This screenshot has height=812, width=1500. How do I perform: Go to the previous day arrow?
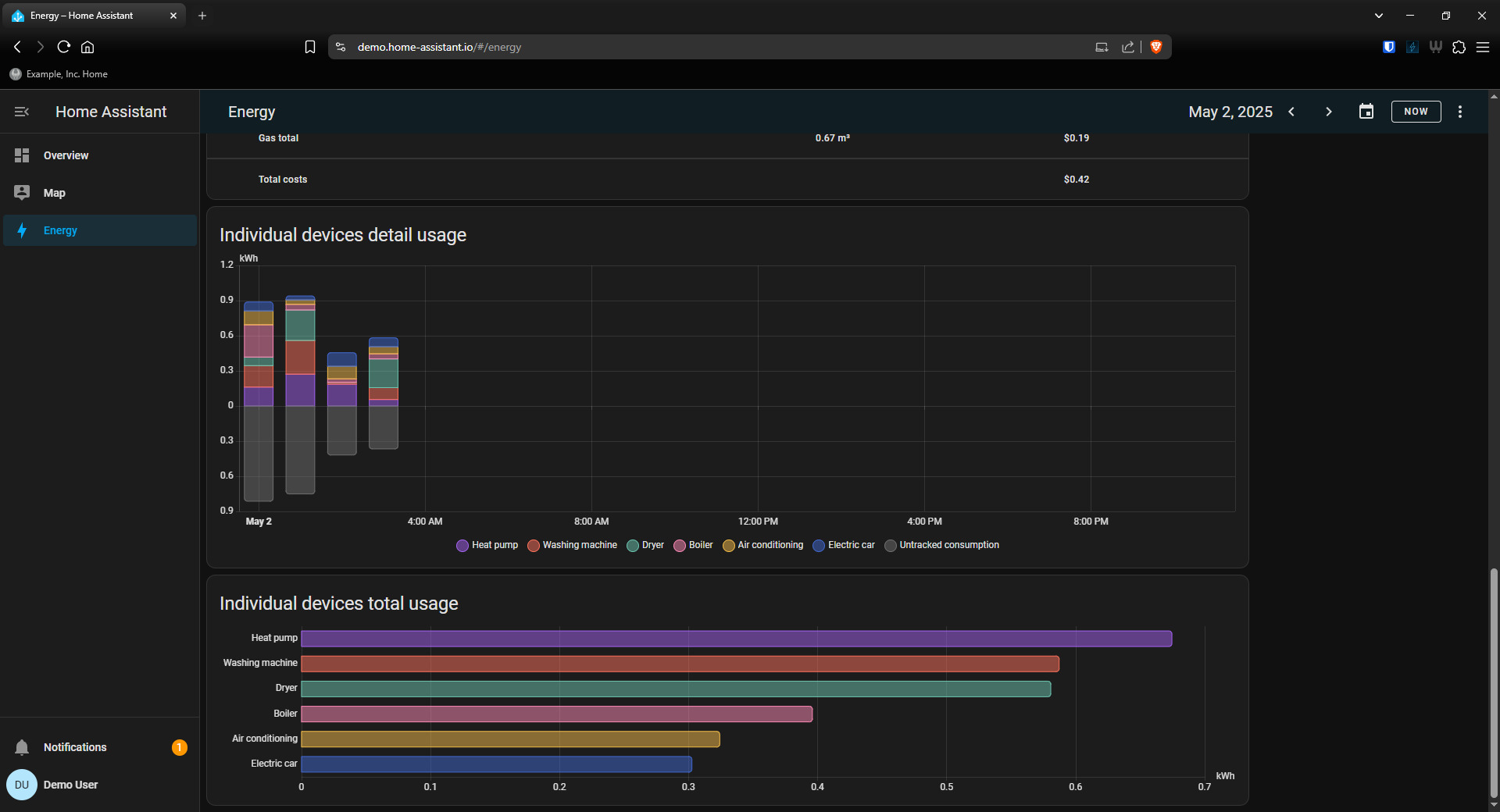1292,112
